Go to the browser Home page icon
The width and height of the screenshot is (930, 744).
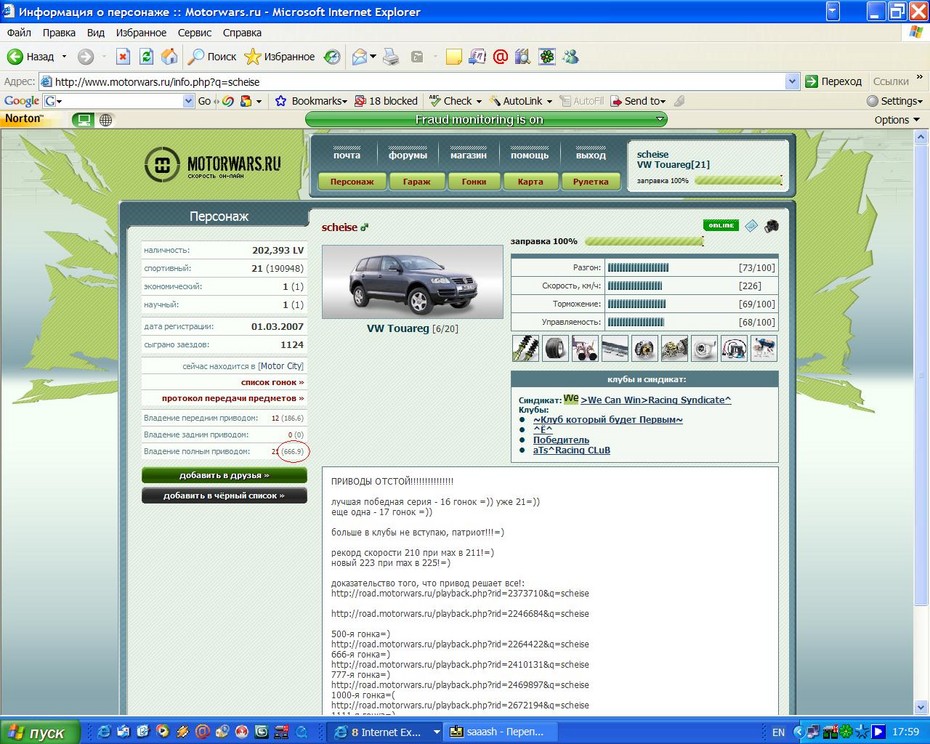(170, 57)
